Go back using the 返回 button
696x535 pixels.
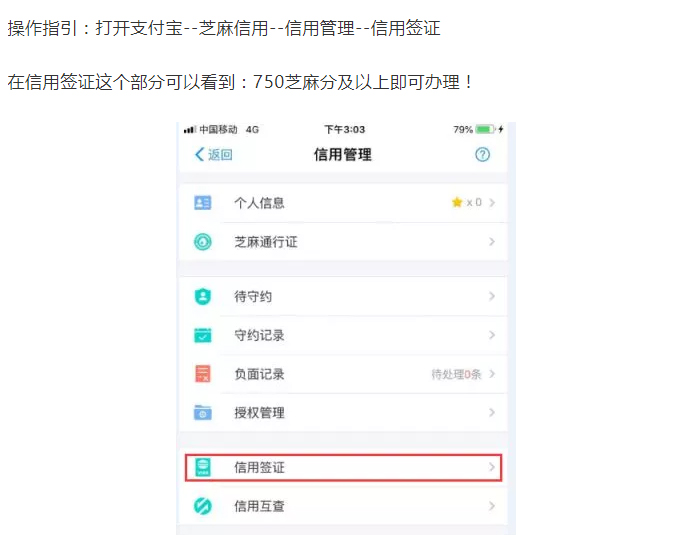pyautogui.click(x=213, y=155)
